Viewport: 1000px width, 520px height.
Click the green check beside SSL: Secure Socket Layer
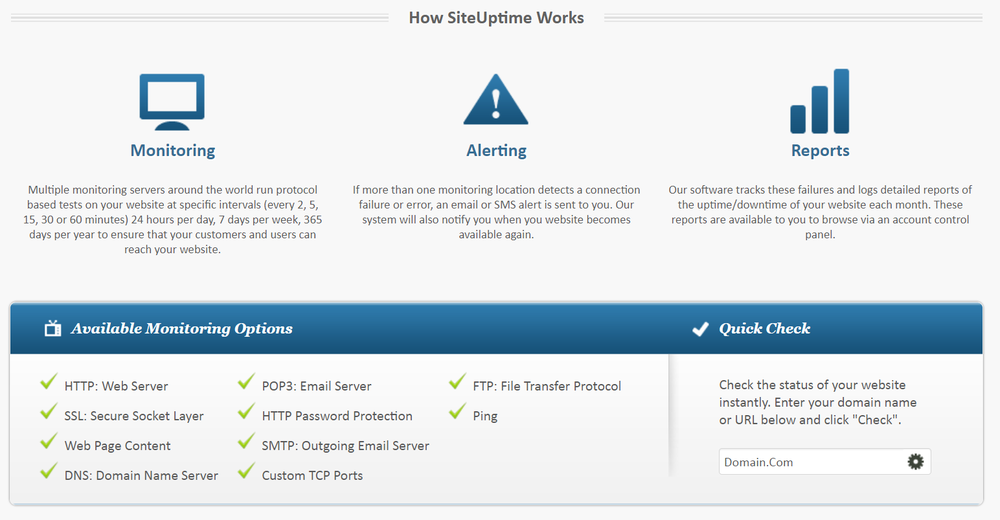[48, 412]
